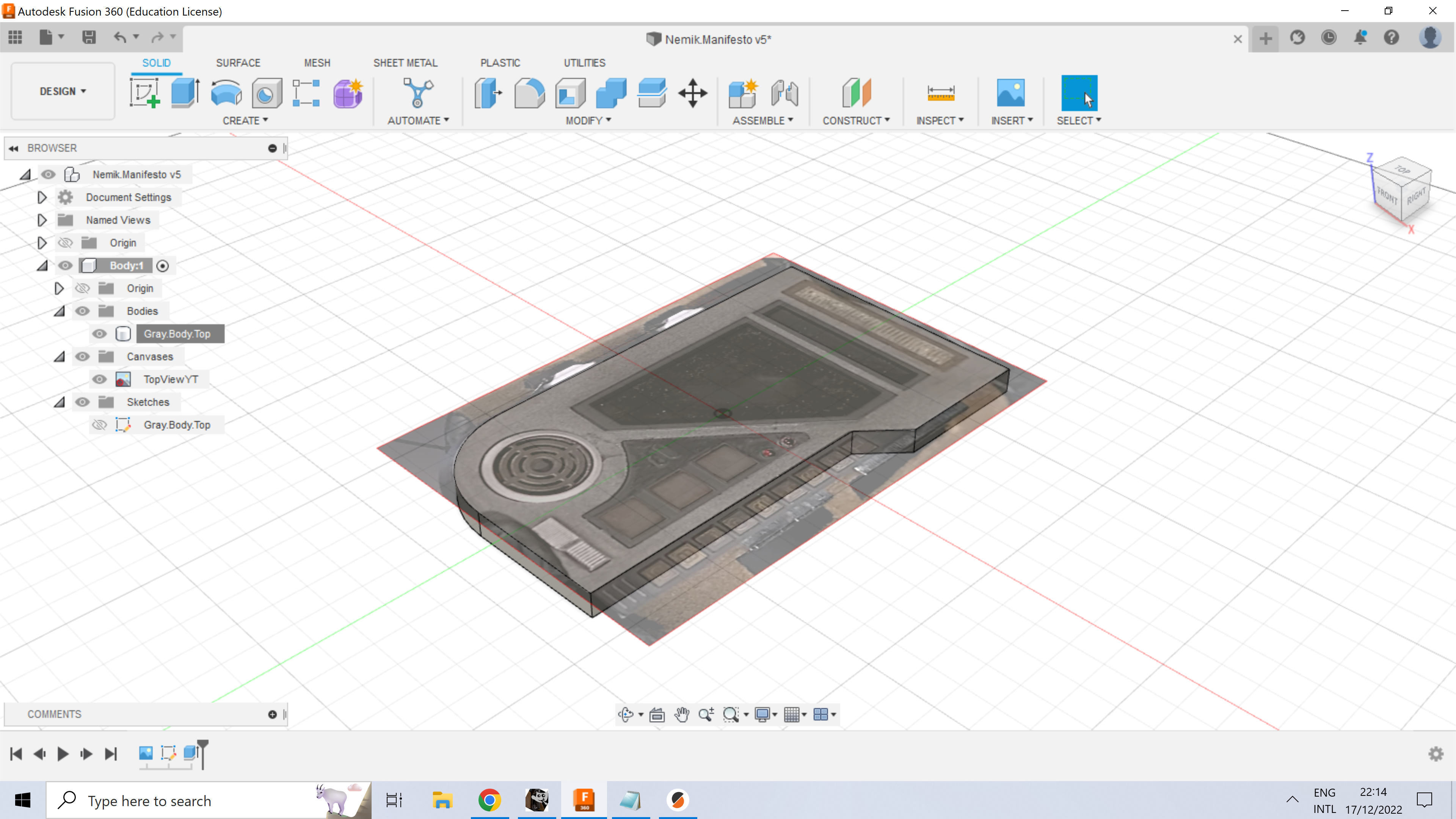Toggle visibility of Bodies folder
Image resolution: width=1456 pixels, height=819 pixels.
click(x=83, y=311)
